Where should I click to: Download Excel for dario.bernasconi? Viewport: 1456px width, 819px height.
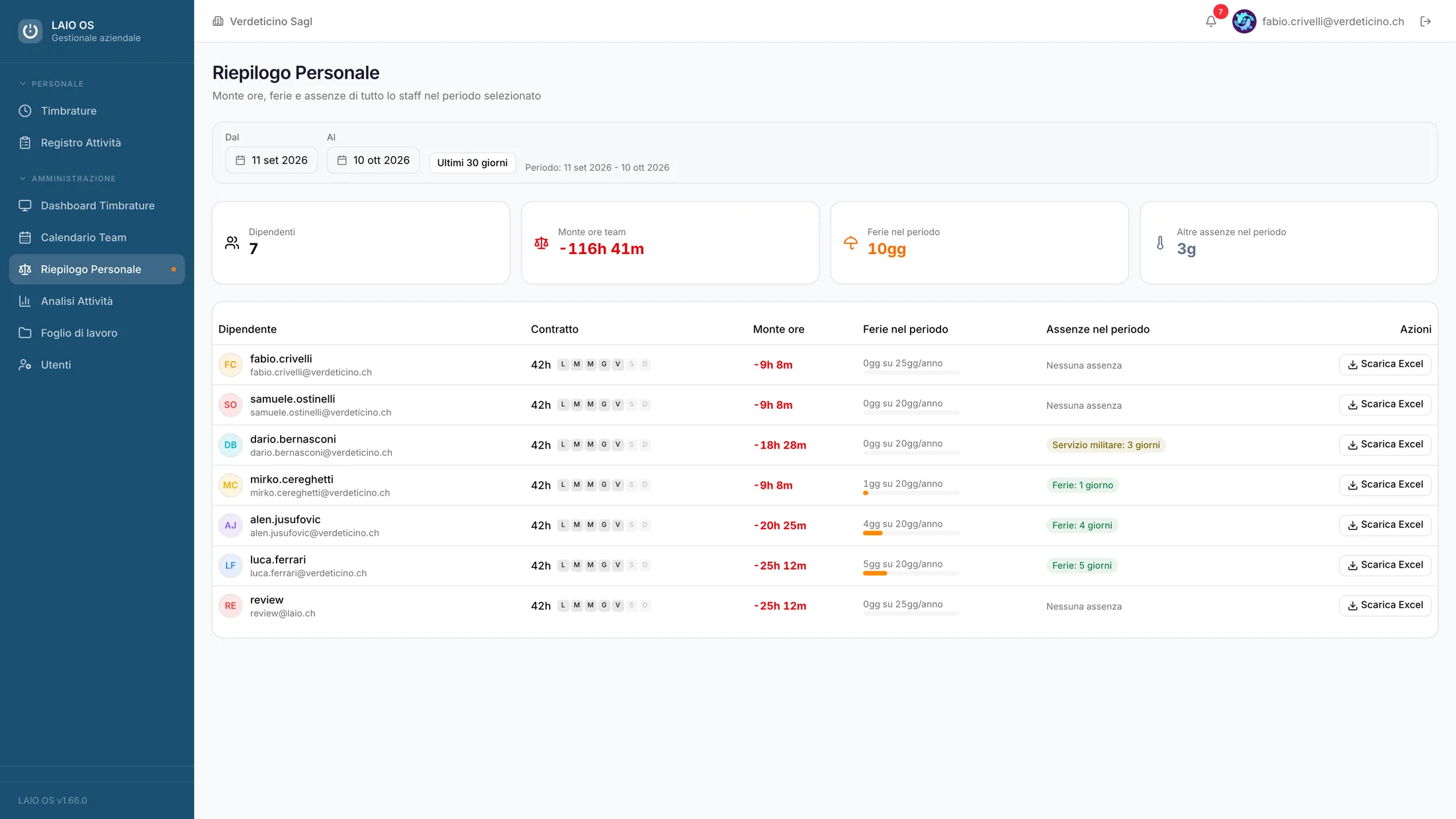point(1385,444)
